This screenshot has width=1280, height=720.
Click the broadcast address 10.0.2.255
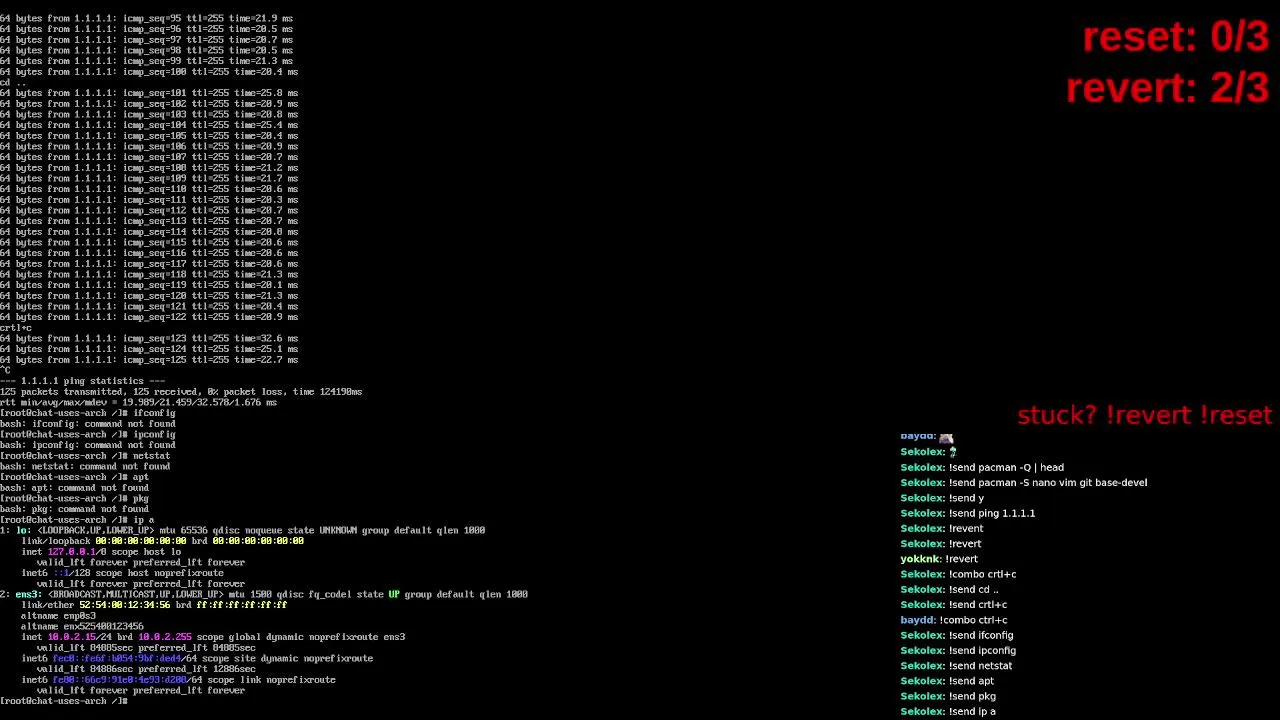coord(165,637)
